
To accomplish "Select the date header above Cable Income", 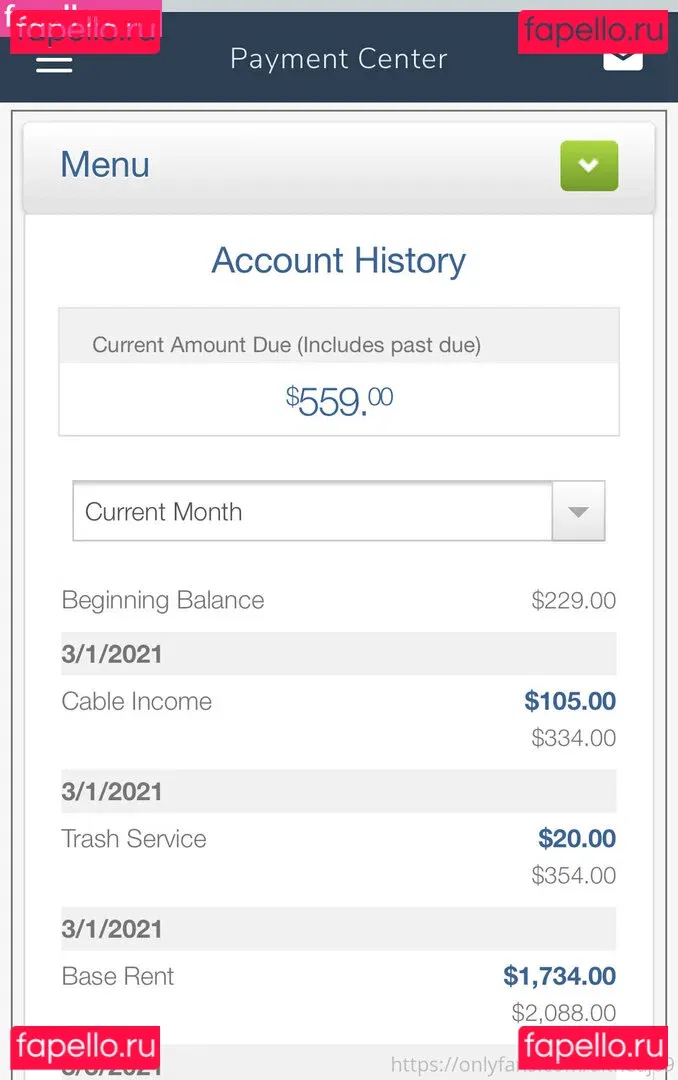I will point(112,655).
